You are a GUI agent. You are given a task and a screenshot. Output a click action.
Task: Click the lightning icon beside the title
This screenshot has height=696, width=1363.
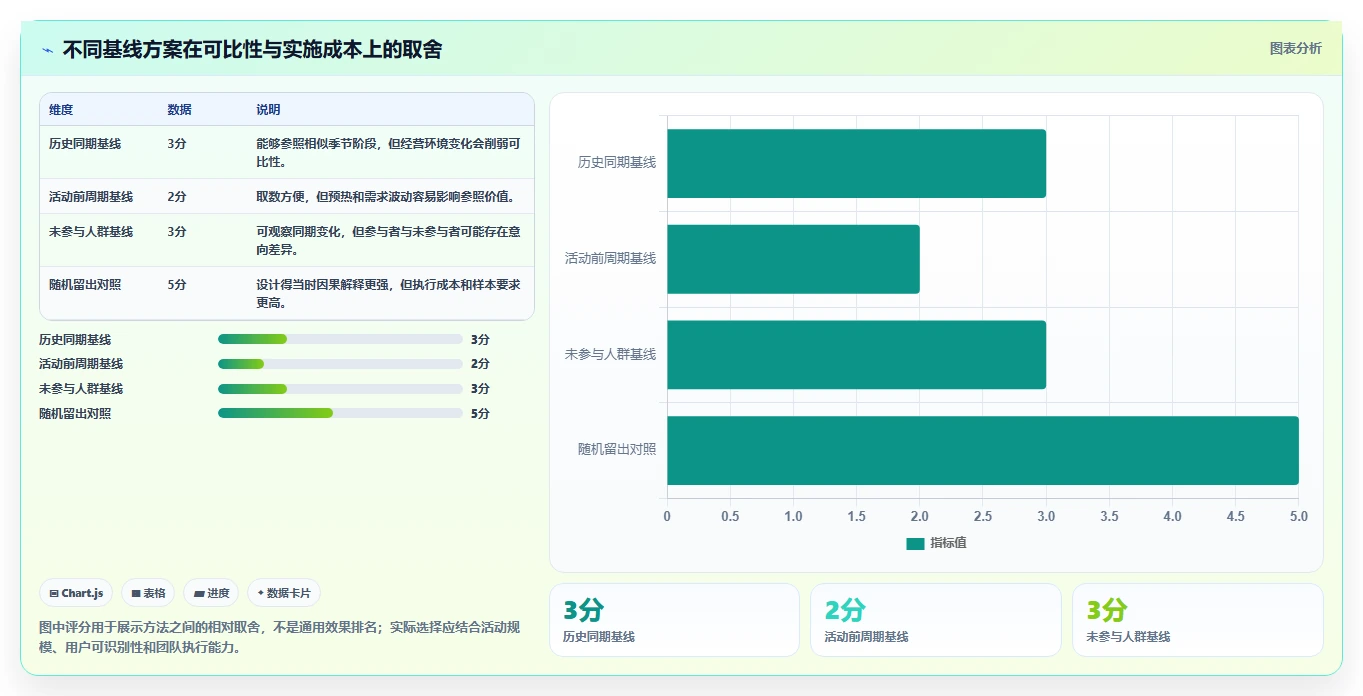pyautogui.click(x=48, y=50)
